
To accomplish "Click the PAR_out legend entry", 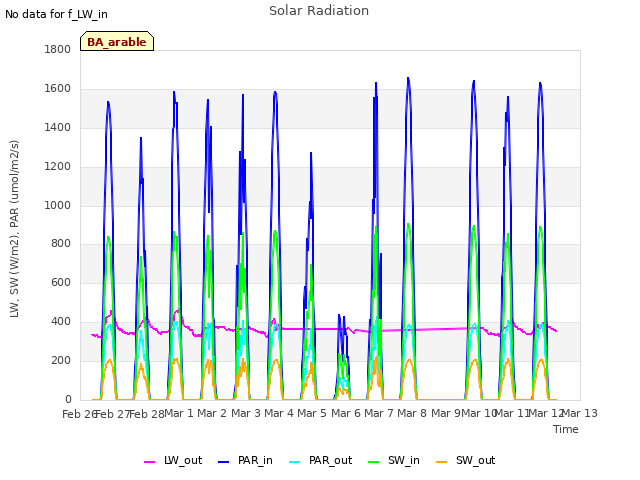I will coord(320,460).
